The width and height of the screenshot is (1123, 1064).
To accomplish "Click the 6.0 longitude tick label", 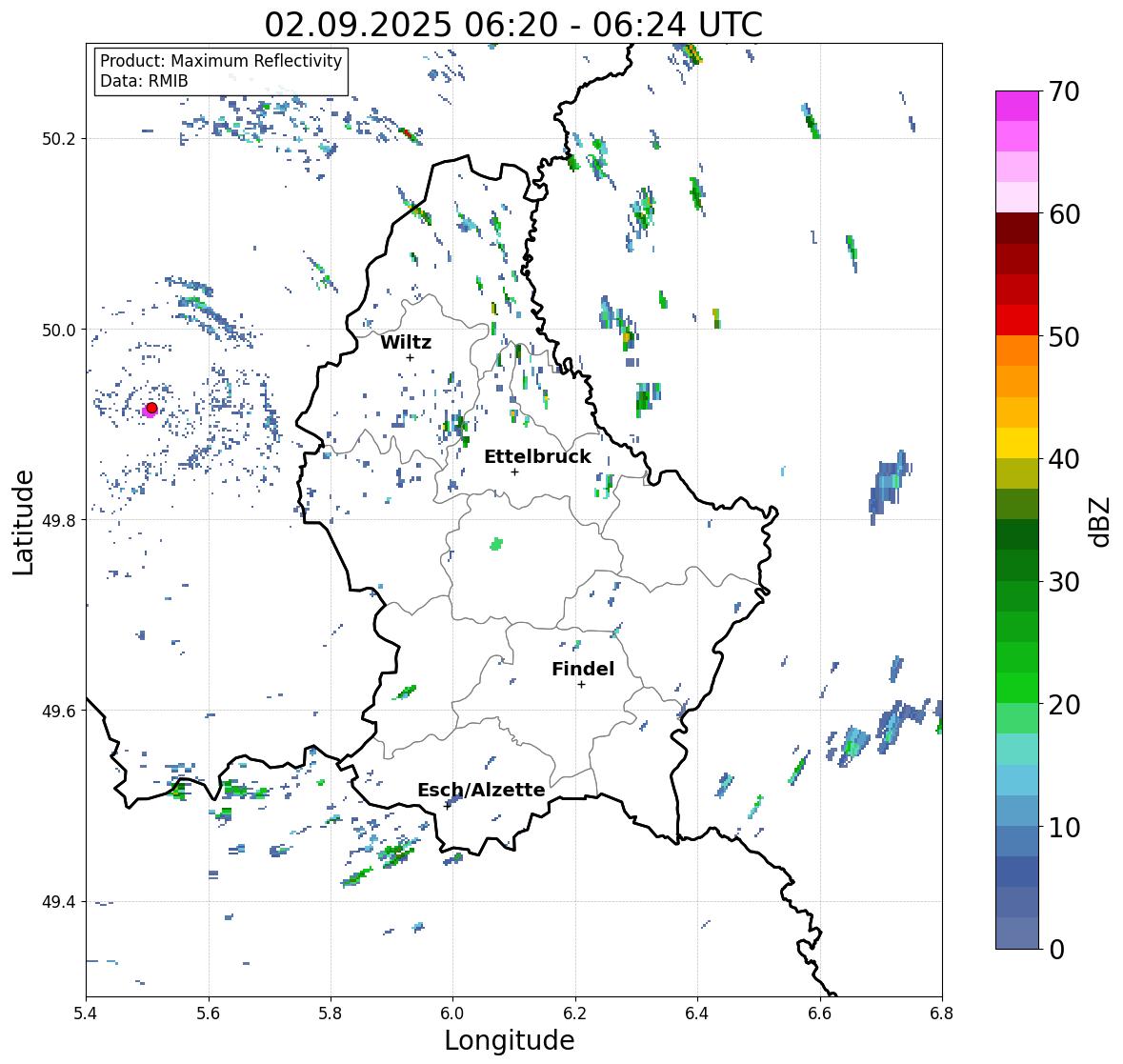I will (x=452, y=1014).
